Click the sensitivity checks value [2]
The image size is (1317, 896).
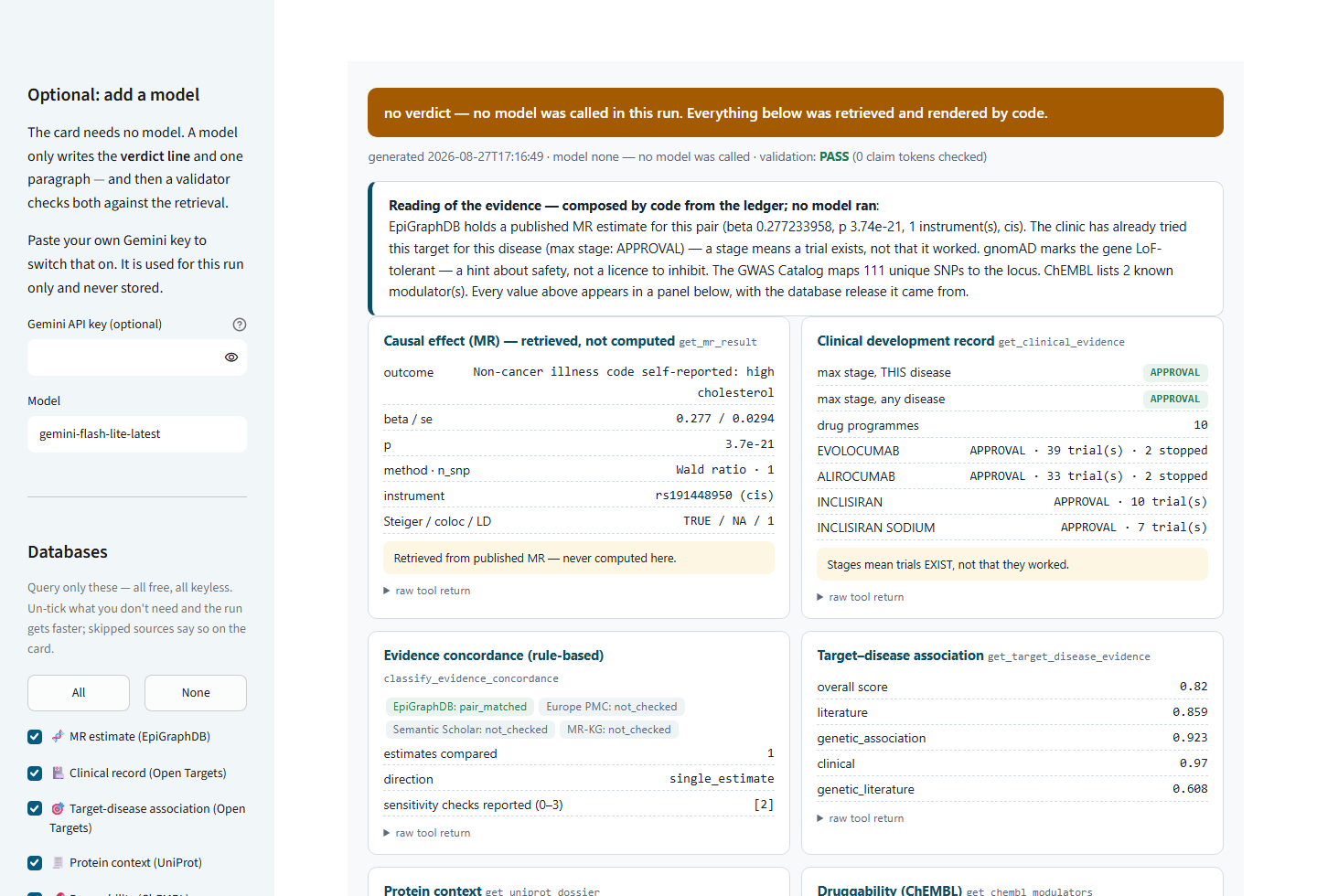click(764, 805)
